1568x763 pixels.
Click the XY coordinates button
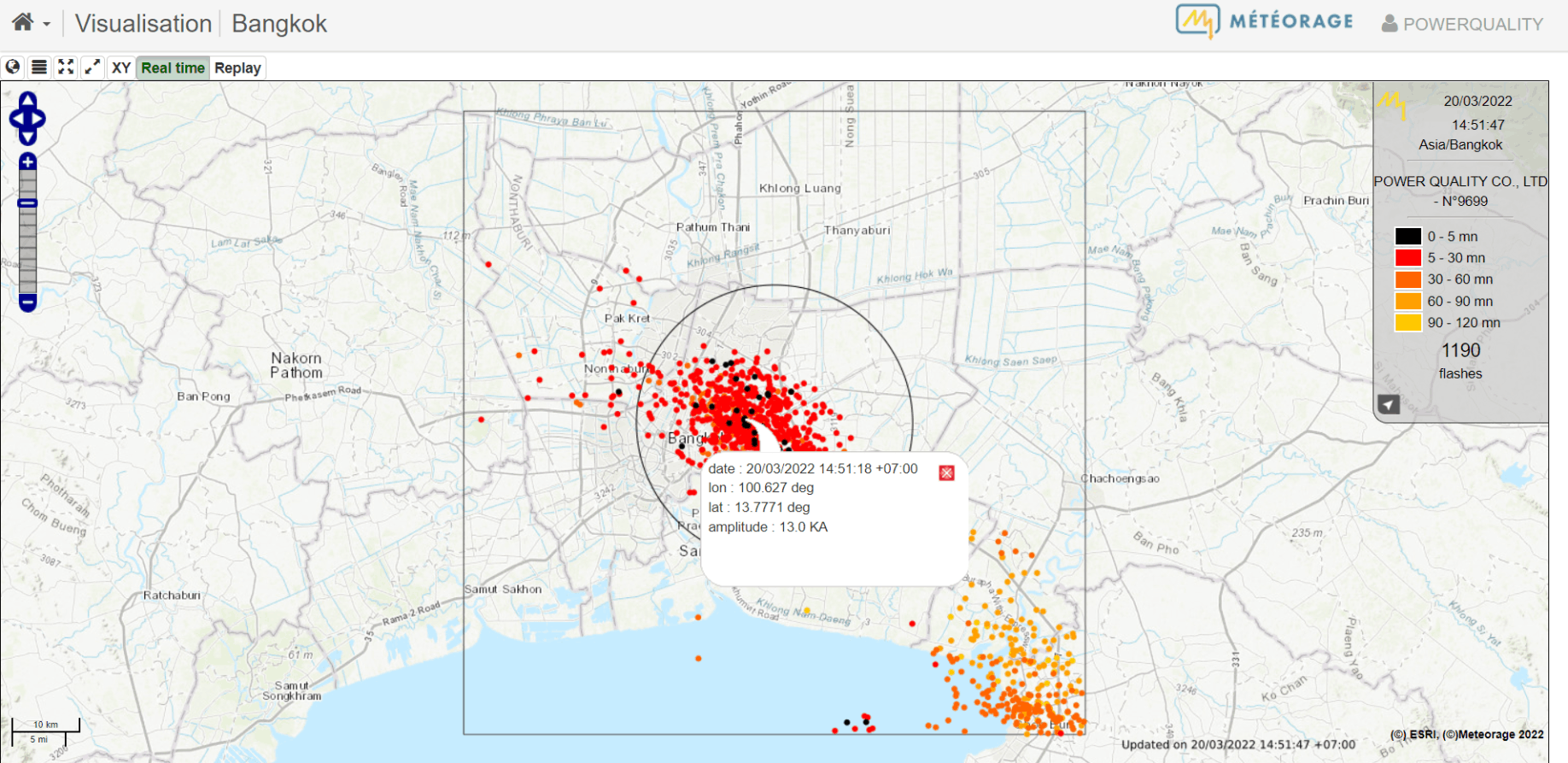click(121, 67)
